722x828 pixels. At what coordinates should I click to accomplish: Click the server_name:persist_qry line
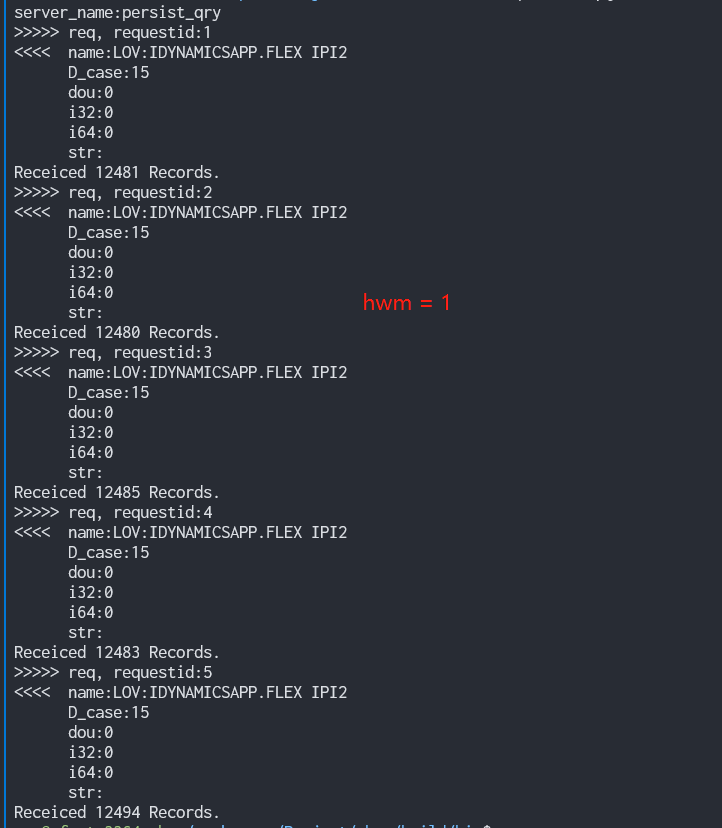tap(117, 13)
